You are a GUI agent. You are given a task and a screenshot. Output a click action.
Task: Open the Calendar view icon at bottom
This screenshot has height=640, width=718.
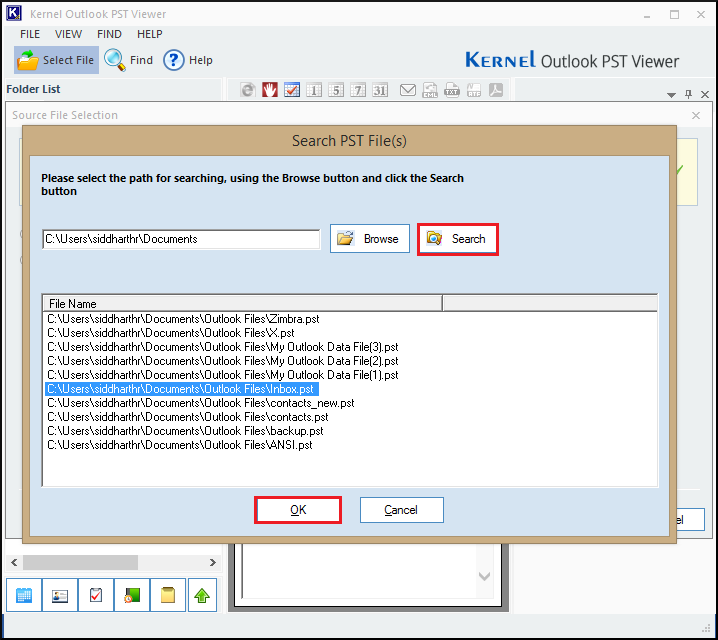click(x=24, y=595)
